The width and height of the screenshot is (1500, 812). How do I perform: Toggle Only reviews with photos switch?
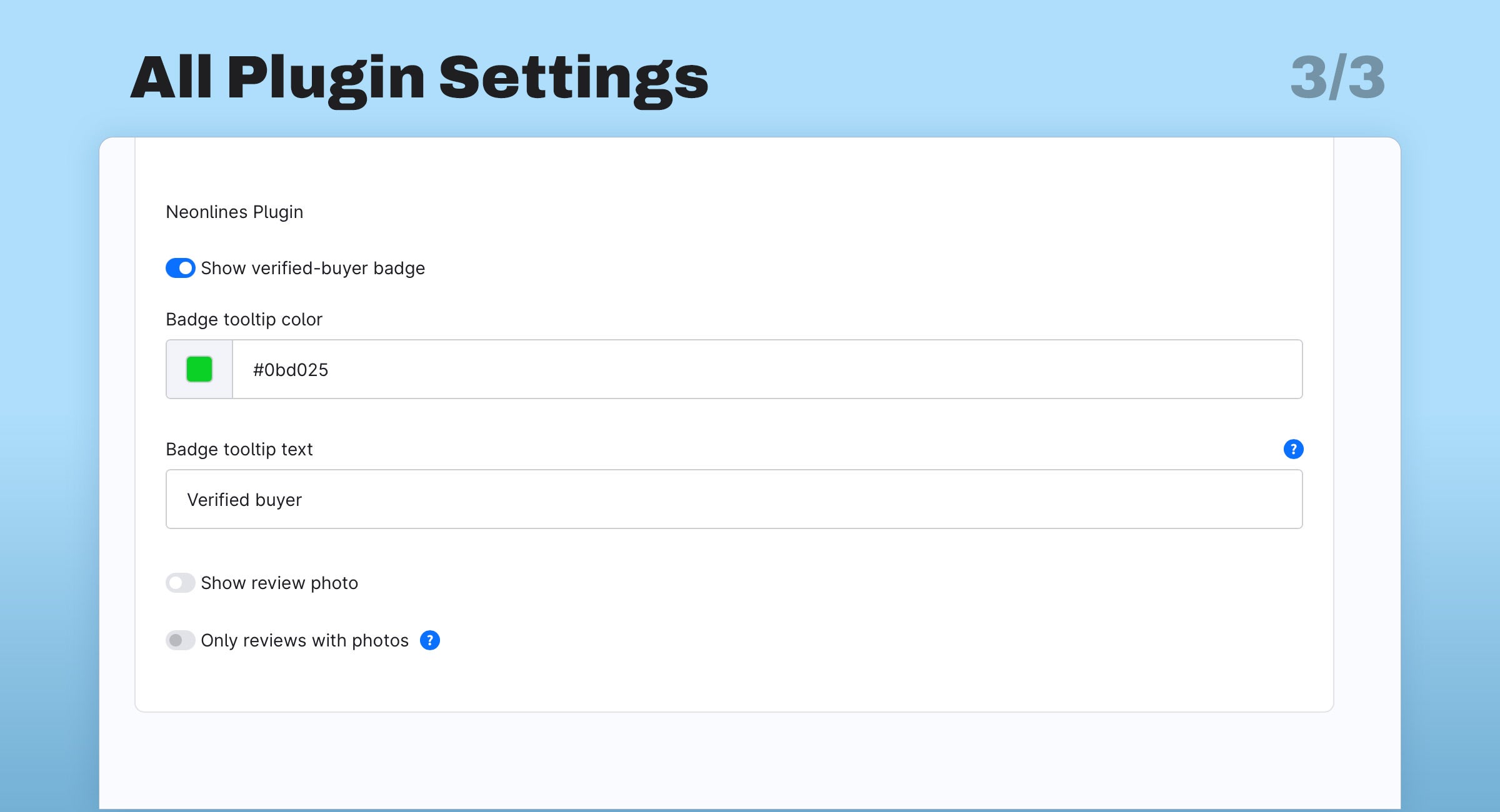(x=181, y=640)
